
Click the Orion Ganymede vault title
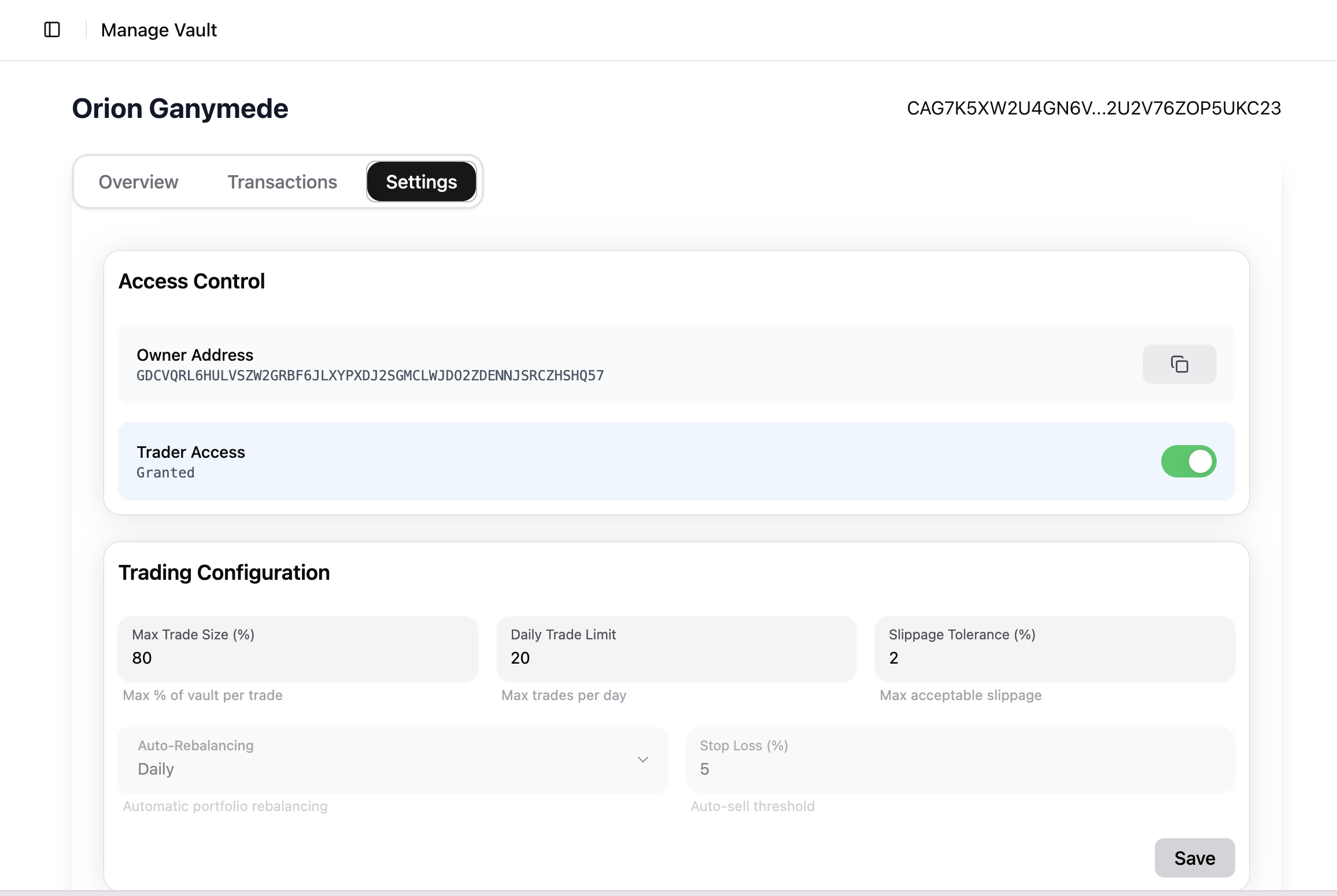click(179, 109)
